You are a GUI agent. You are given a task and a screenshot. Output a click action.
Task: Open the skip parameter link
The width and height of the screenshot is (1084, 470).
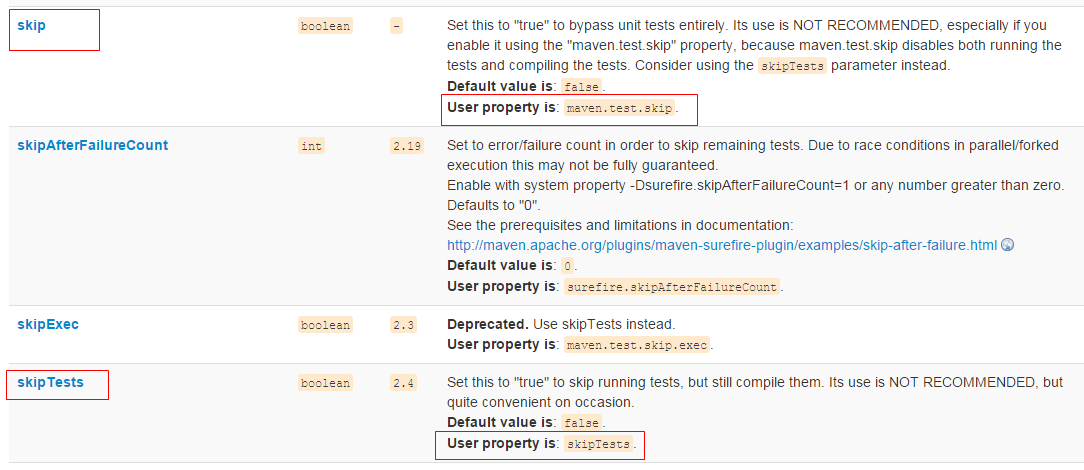[31, 26]
